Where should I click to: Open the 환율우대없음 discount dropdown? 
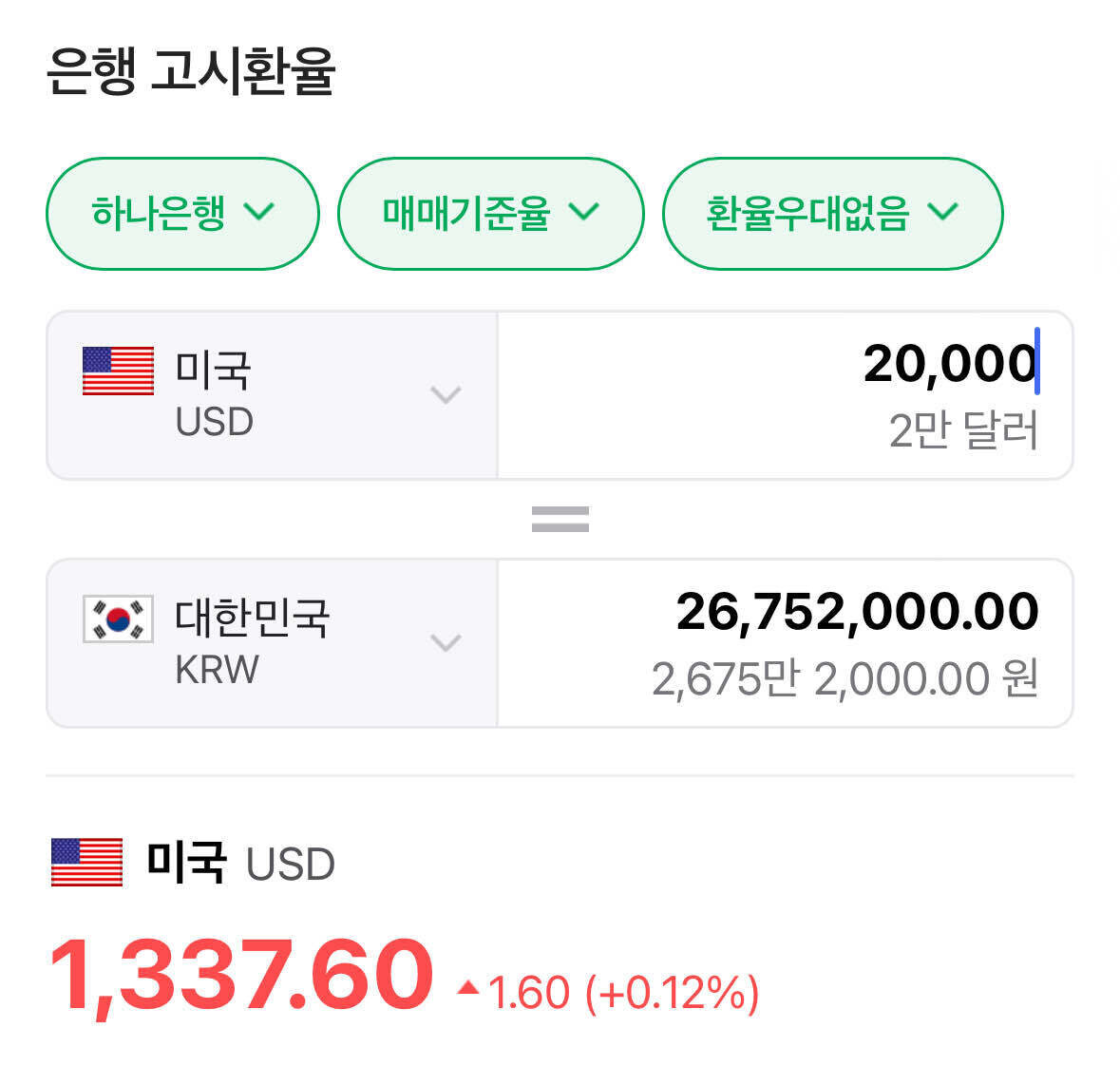pos(833,213)
